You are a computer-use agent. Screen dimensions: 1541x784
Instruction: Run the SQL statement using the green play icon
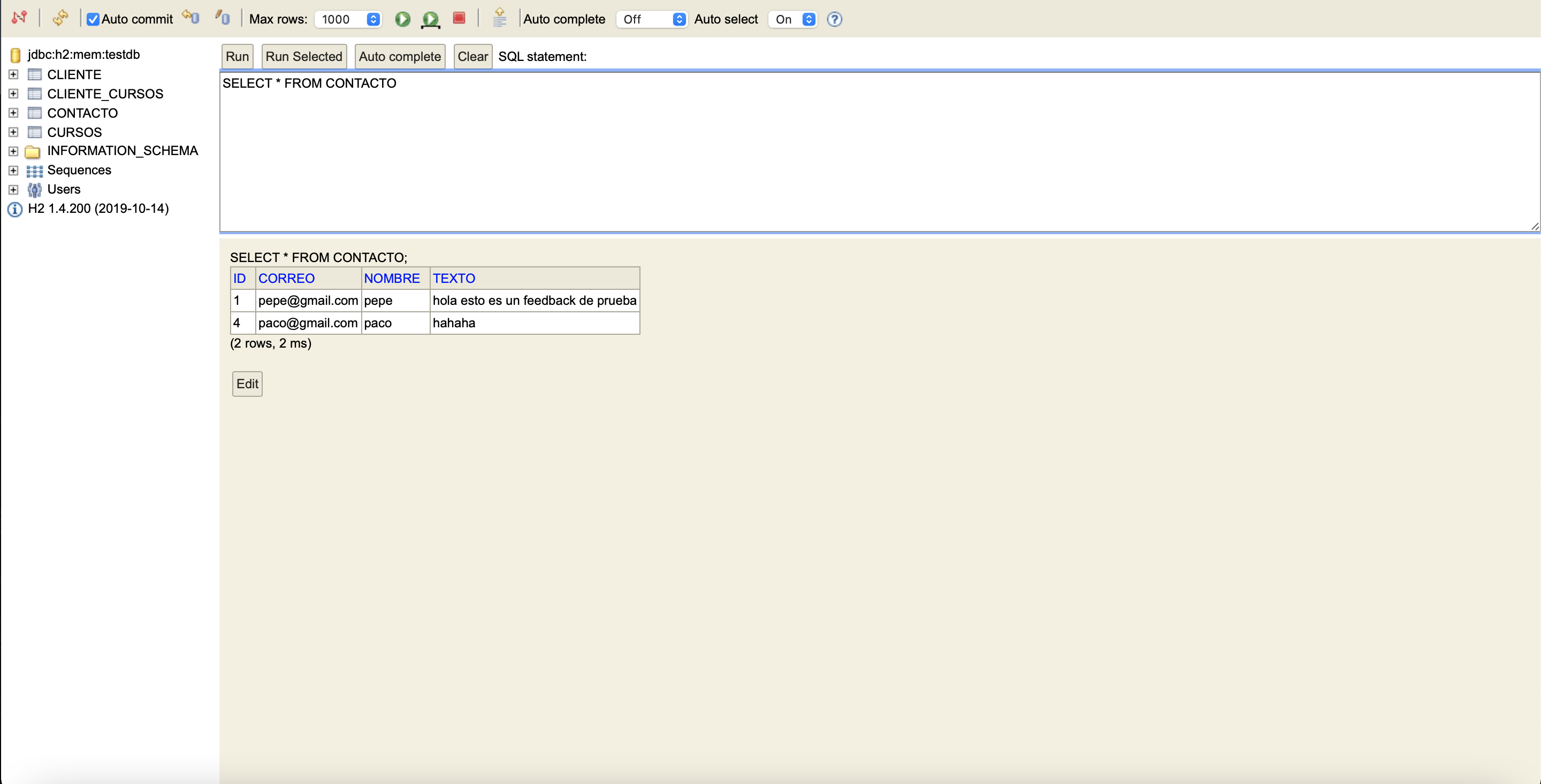(x=402, y=19)
